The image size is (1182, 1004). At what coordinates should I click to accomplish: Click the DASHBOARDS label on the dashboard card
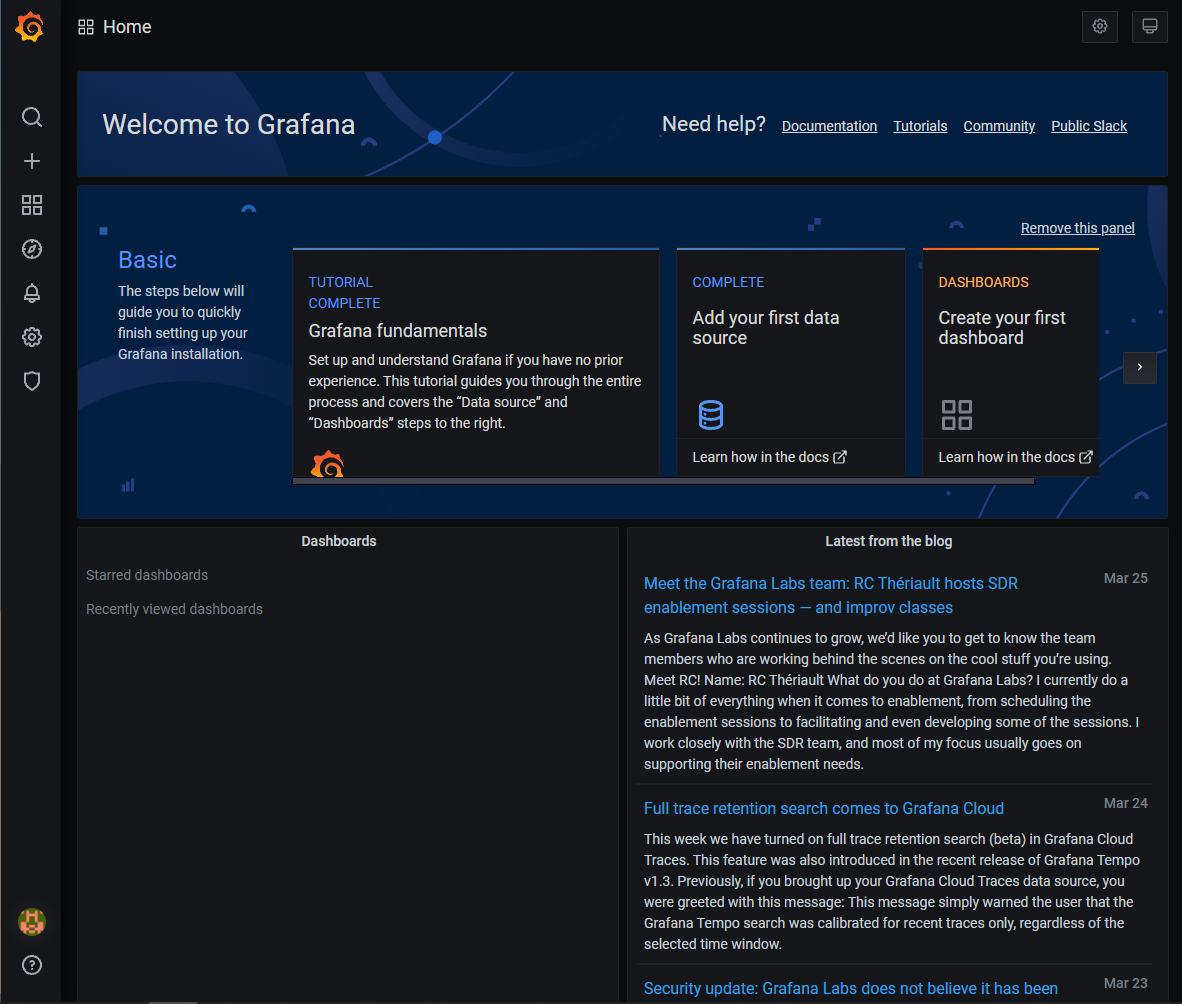983,282
